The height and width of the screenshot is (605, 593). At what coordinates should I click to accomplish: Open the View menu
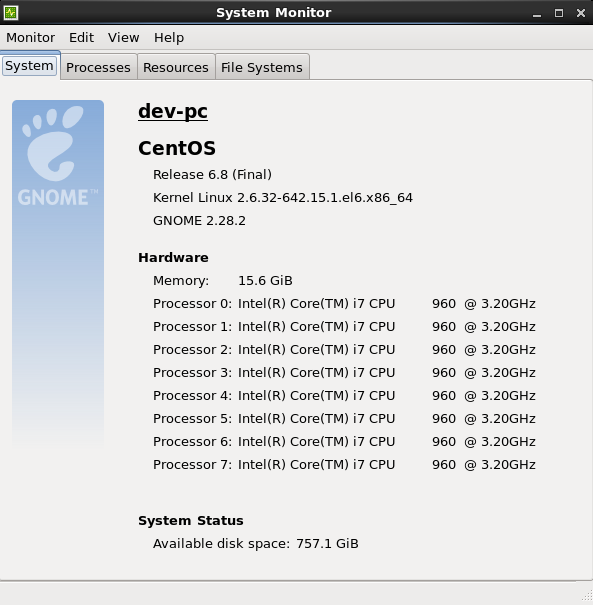(123, 38)
